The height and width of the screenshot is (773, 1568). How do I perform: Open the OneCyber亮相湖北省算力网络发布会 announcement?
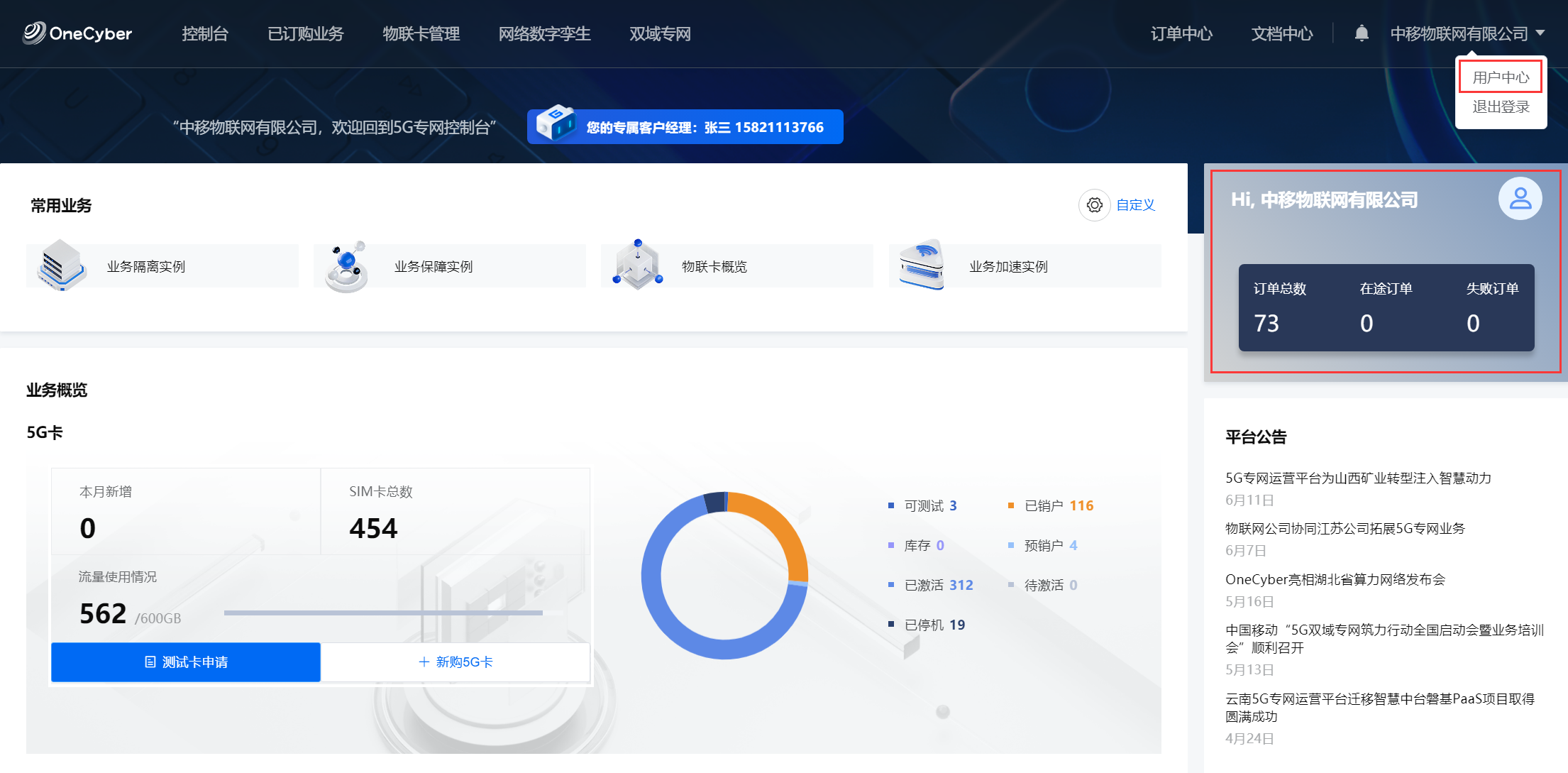1335,579
